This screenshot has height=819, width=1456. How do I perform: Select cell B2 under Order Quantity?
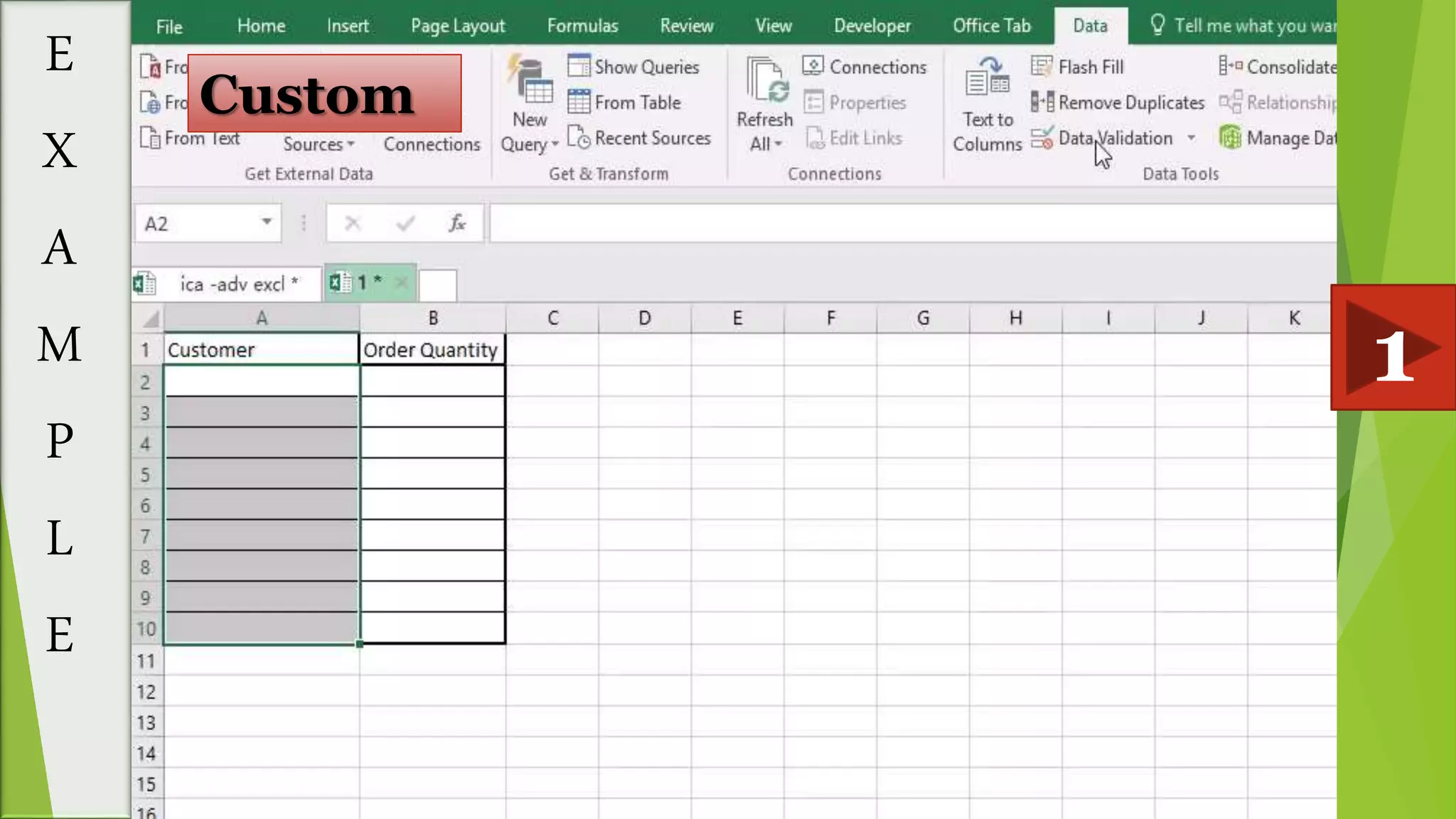tap(432, 382)
